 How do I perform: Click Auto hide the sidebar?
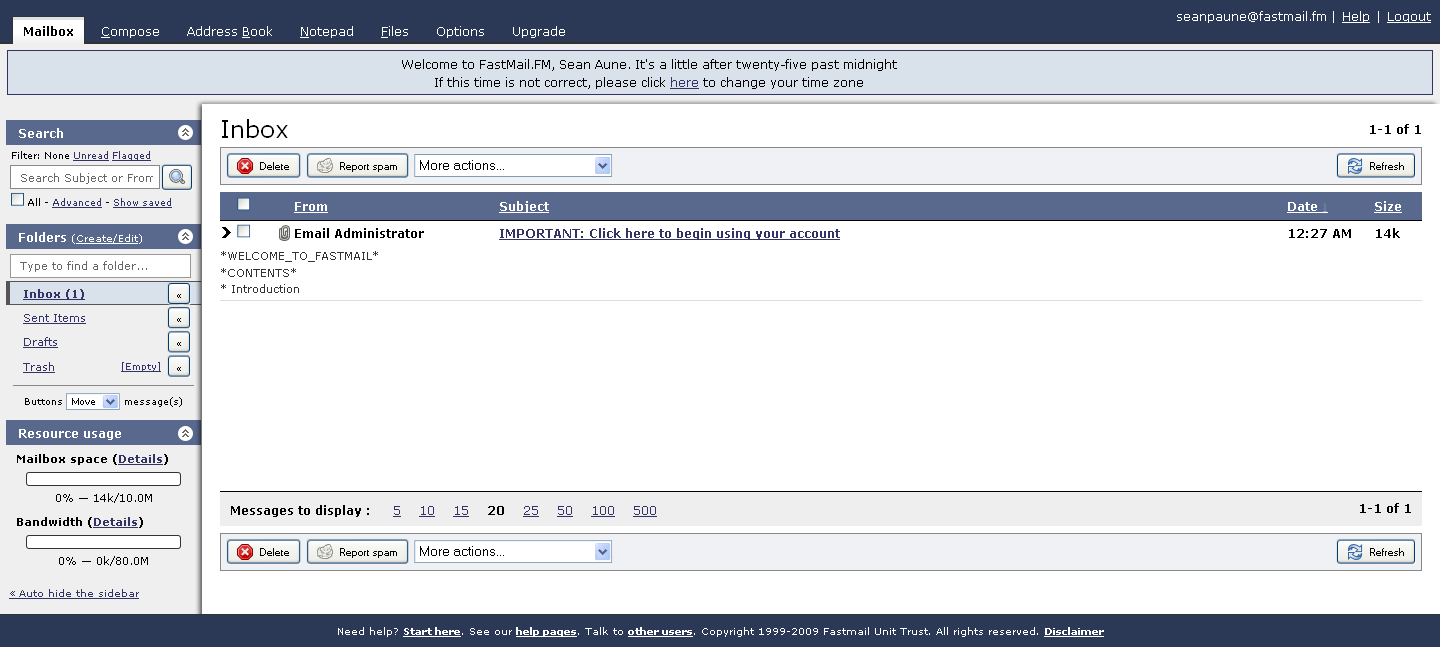(x=74, y=594)
